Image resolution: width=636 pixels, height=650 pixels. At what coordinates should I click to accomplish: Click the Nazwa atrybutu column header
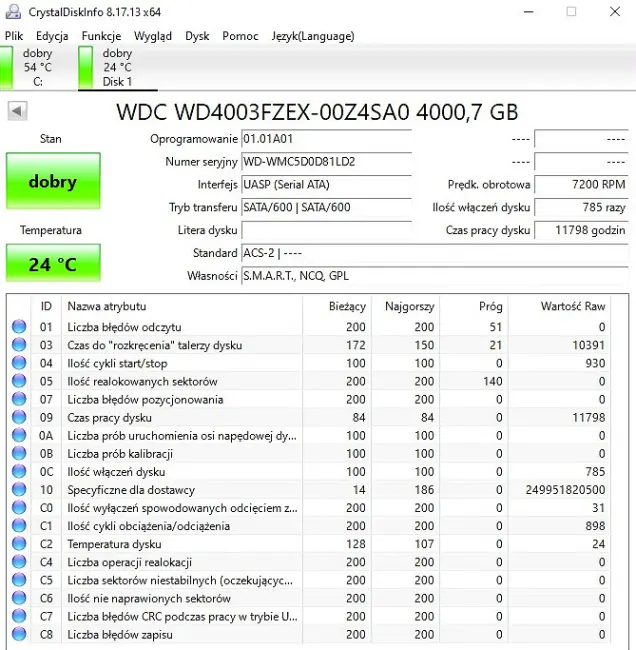click(x=182, y=306)
